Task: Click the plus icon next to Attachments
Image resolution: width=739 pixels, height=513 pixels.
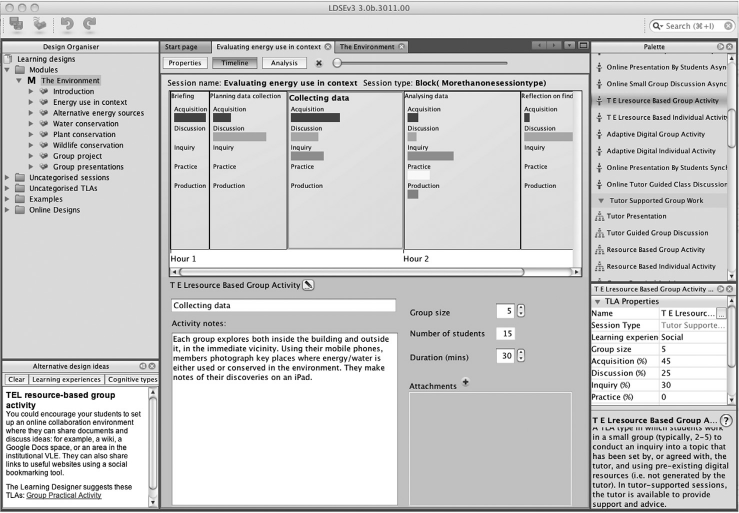Action: click(465, 382)
